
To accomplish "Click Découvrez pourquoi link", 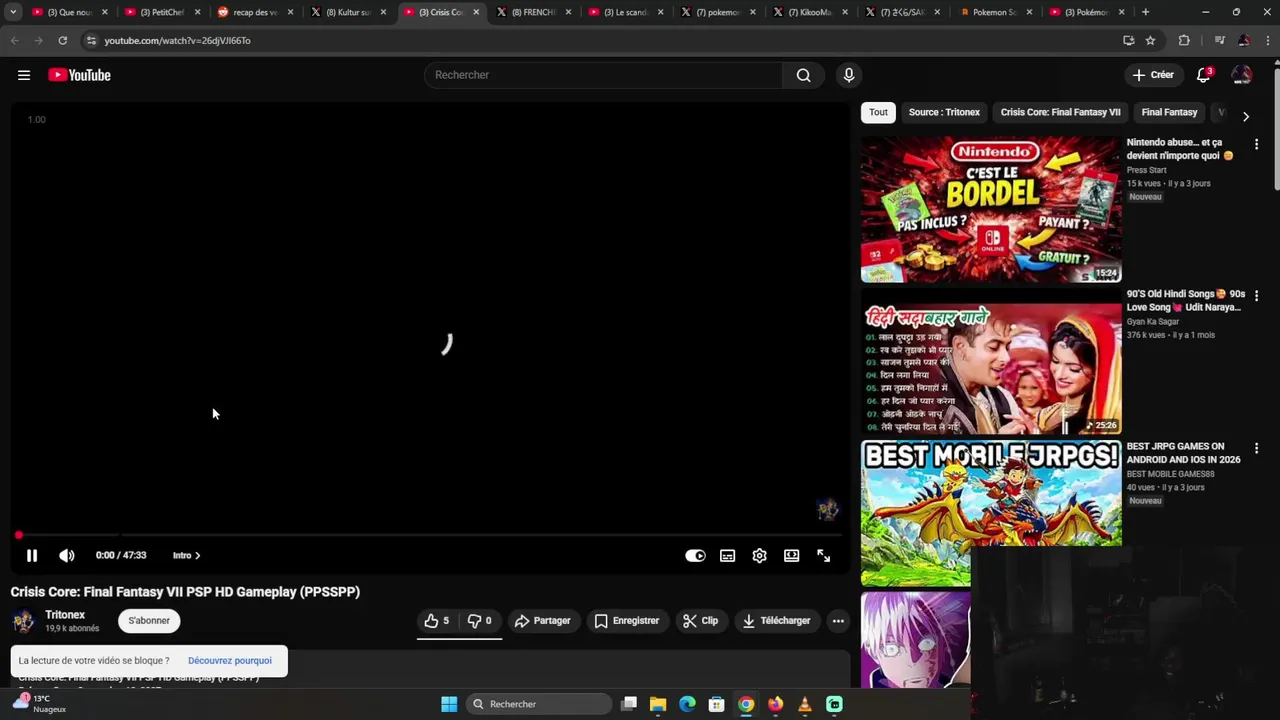I will 230,661.
